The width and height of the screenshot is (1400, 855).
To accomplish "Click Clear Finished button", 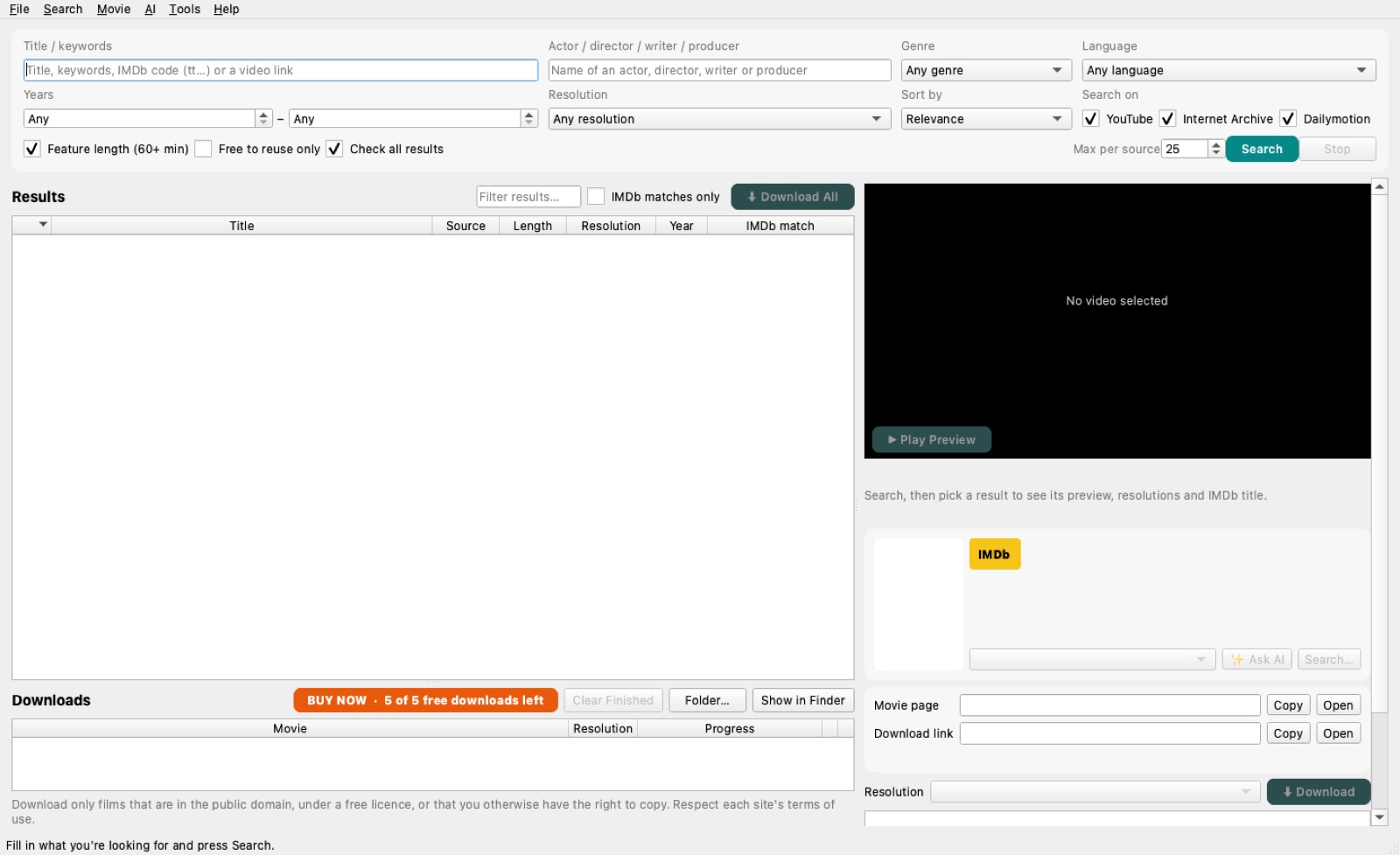I will 613,700.
